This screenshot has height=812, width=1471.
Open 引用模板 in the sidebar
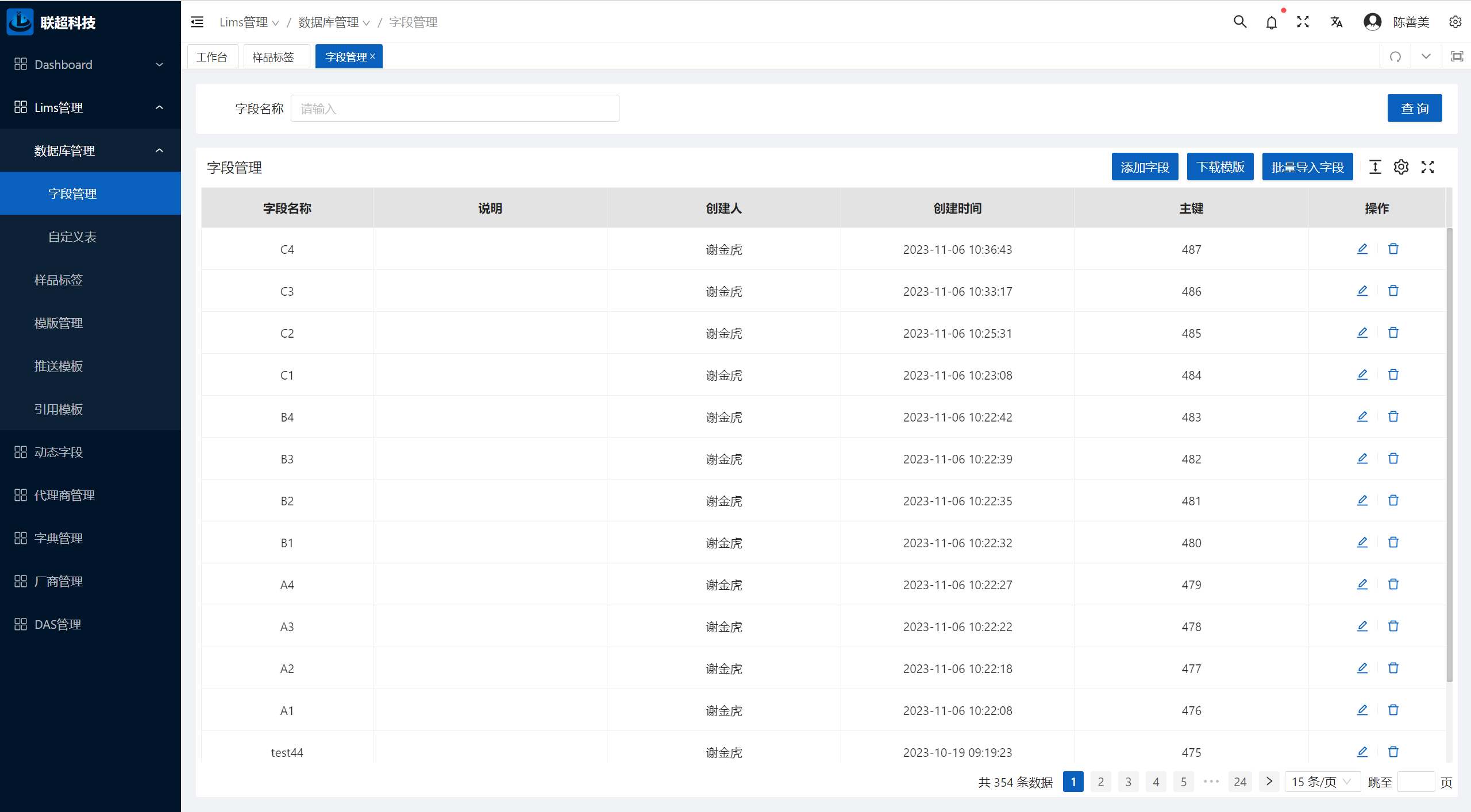pos(90,409)
